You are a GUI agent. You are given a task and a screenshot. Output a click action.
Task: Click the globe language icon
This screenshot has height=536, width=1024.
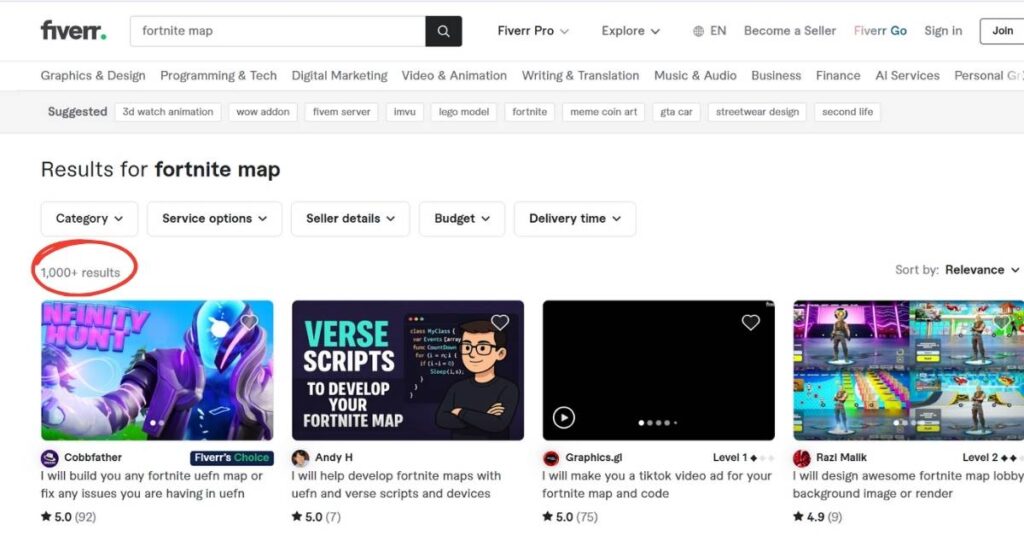[699, 31]
